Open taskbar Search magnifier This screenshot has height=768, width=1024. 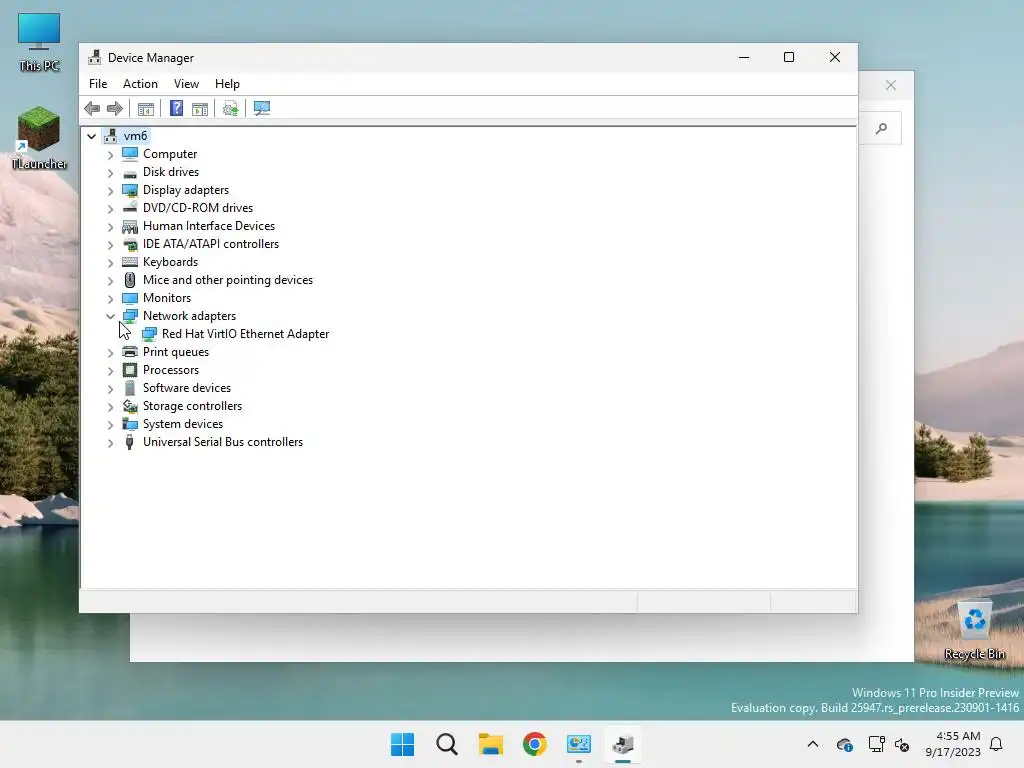click(x=447, y=744)
